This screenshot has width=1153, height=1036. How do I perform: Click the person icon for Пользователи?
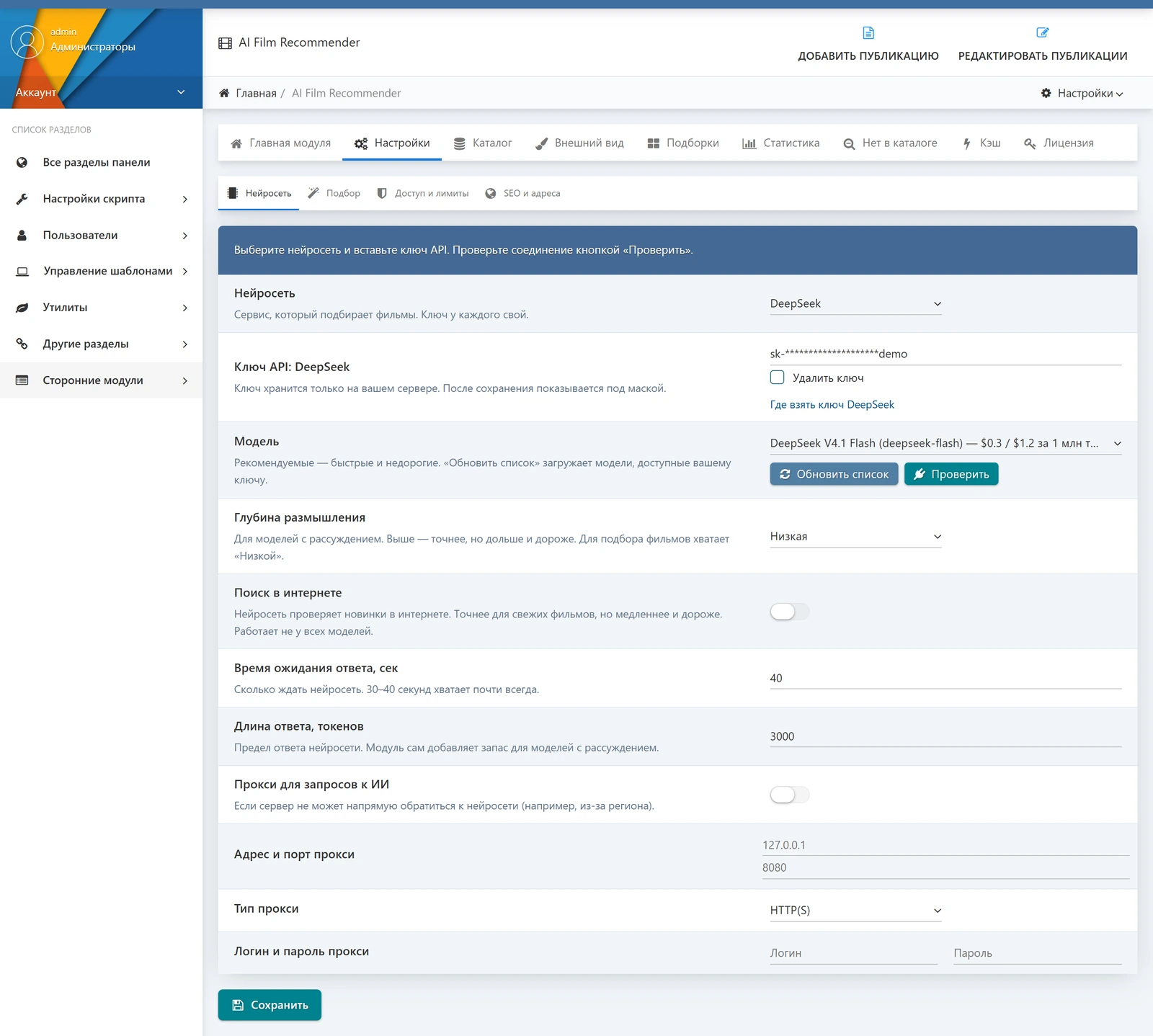(x=22, y=235)
